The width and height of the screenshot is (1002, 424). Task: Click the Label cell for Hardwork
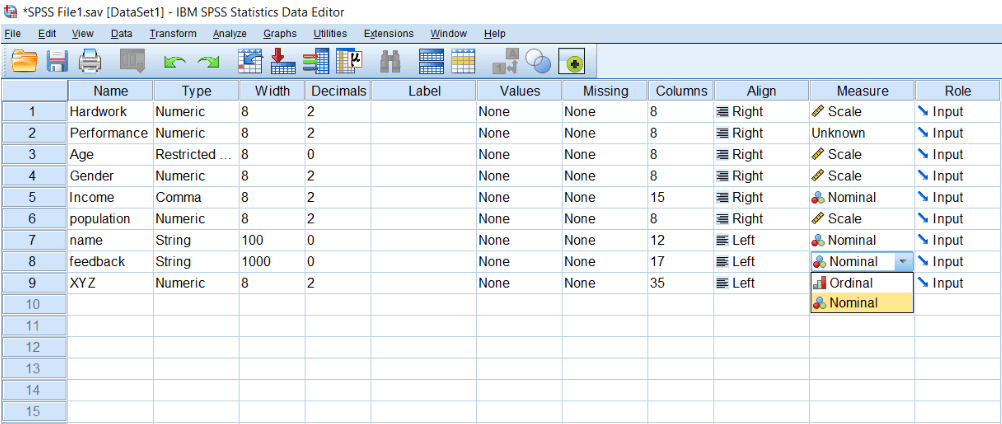pyautogui.click(x=423, y=112)
